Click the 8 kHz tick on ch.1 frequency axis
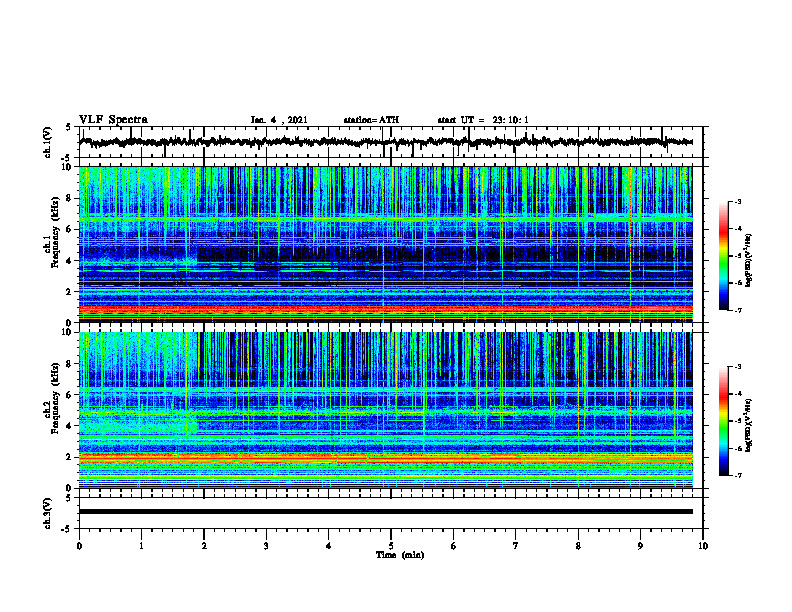 69,198
